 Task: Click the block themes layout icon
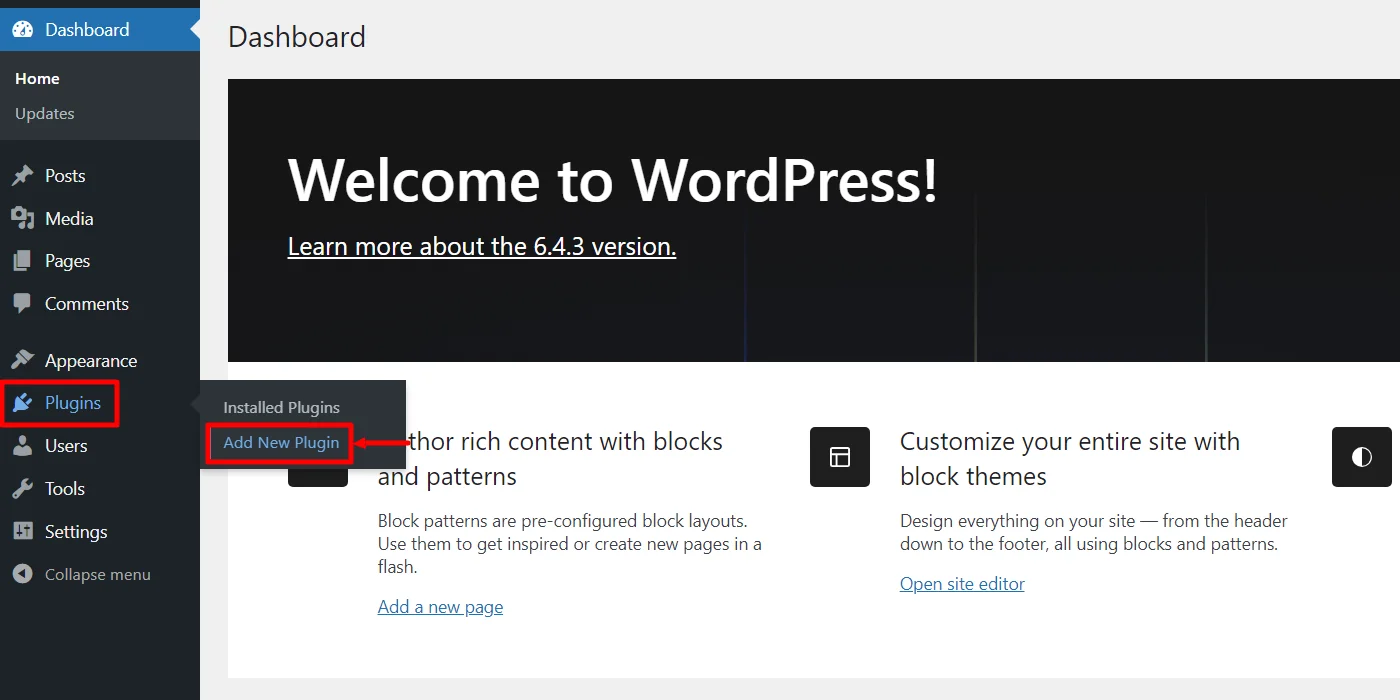click(x=840, y=457)
